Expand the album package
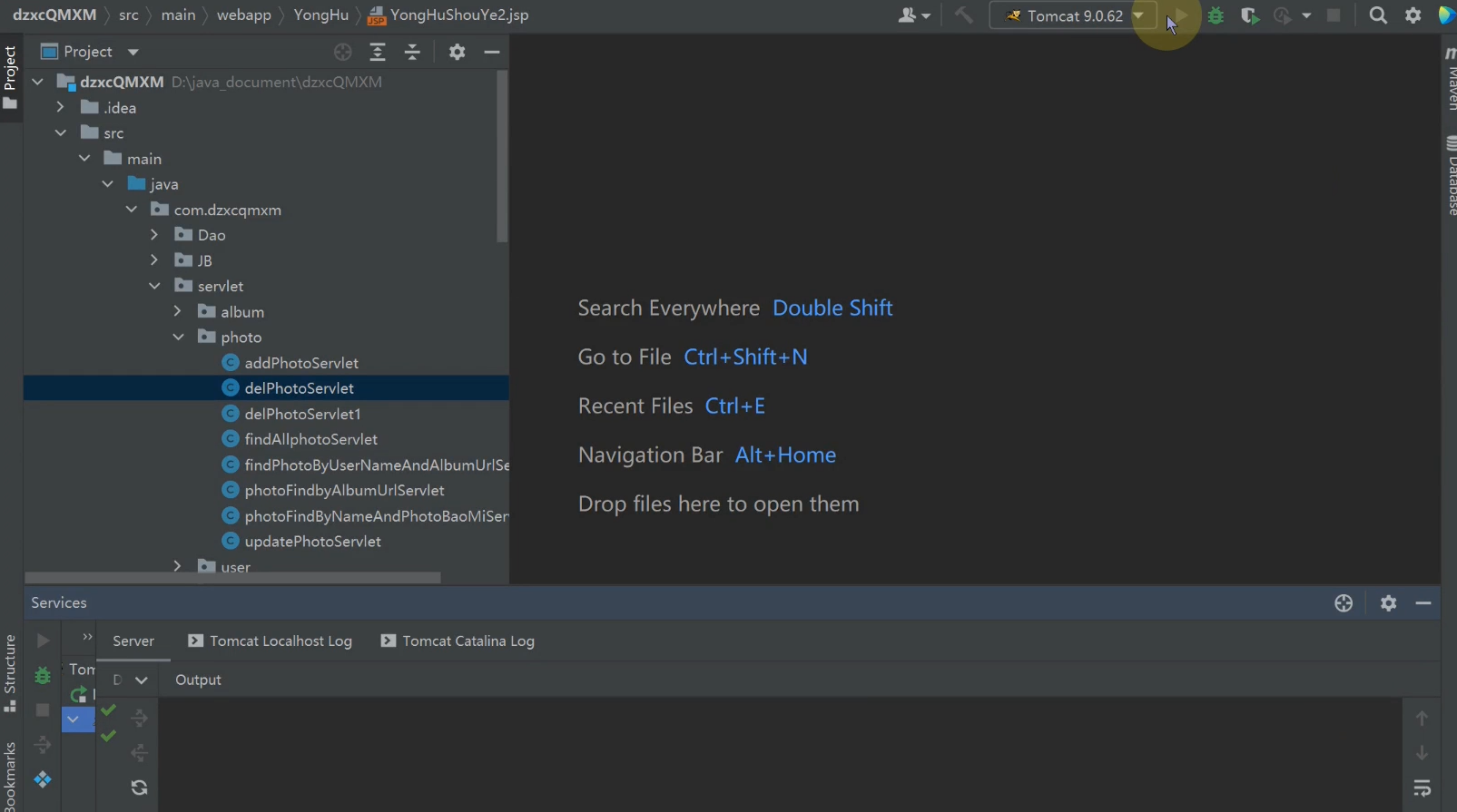The image size is (1457, 812). pos(178,311)
